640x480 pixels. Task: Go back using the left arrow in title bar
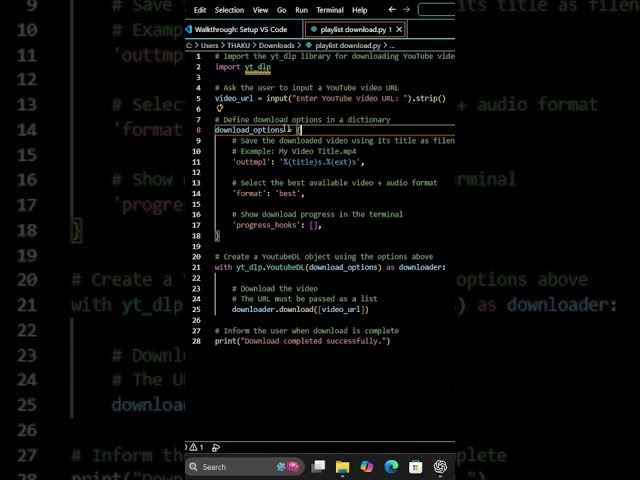392,9
